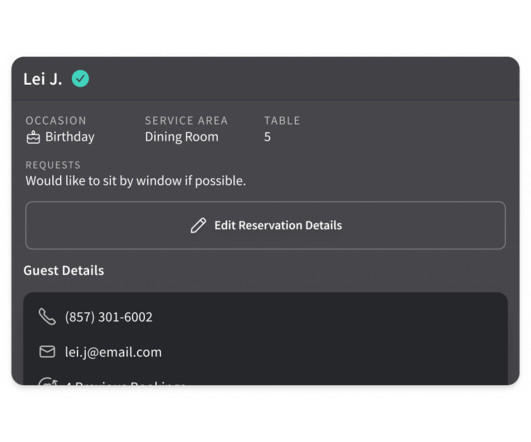The width and height of the screenshot is (531, 442).
Task: Select the phone number (857) 301-6002
Action: [109, 317]
